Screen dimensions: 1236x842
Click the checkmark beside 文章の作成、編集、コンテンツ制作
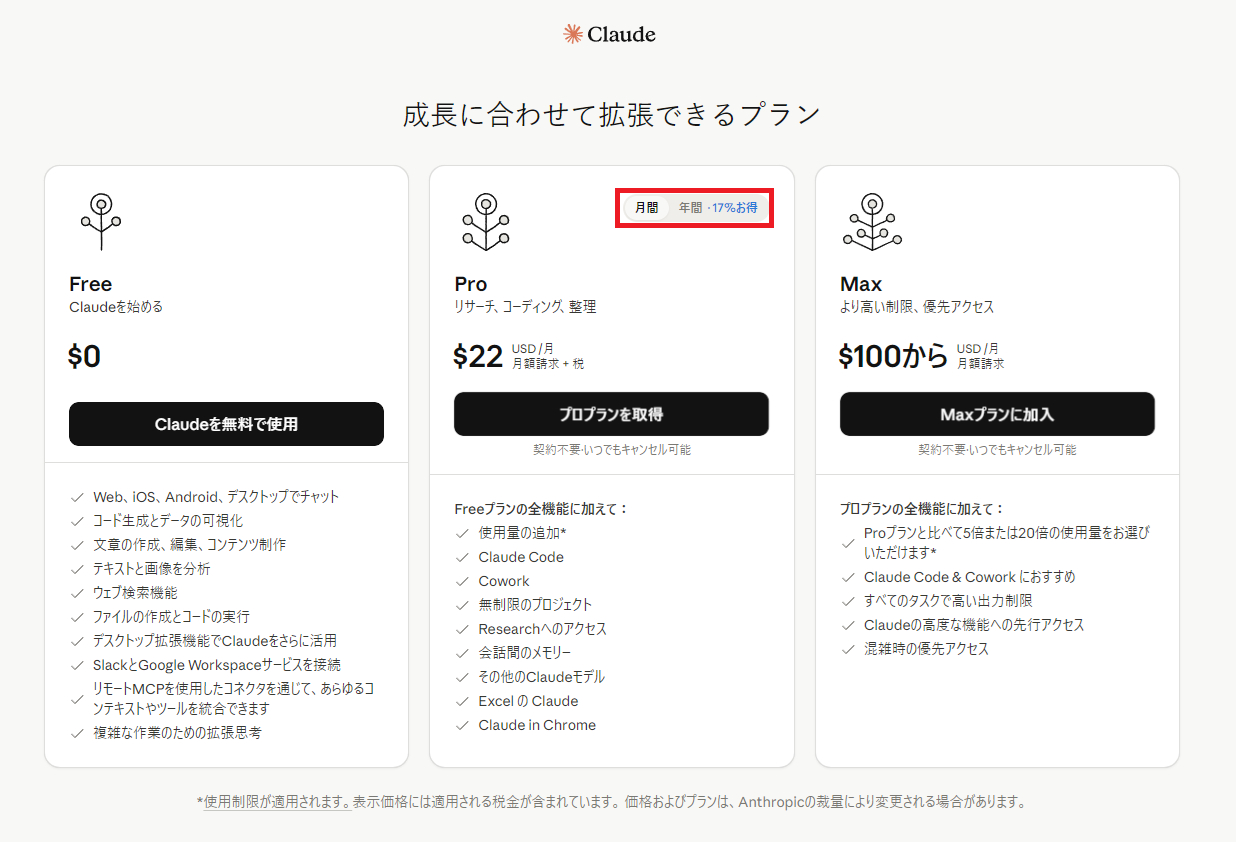point(77,545)
